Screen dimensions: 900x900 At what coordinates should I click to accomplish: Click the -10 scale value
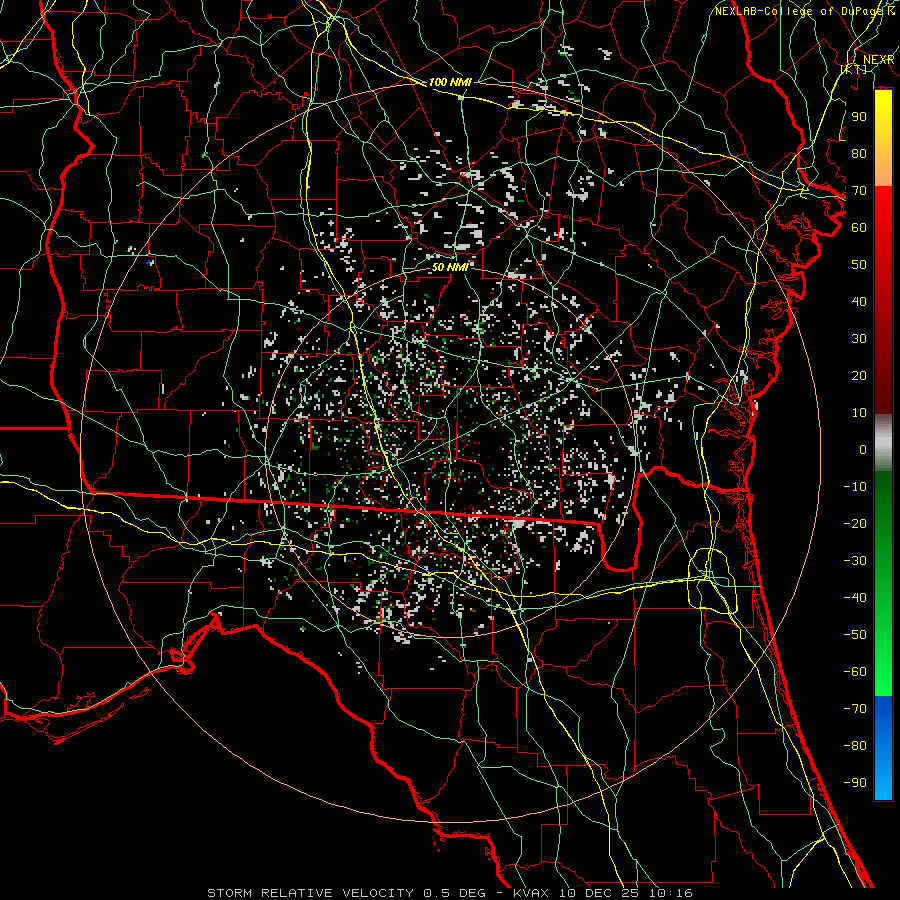(855, 487)
